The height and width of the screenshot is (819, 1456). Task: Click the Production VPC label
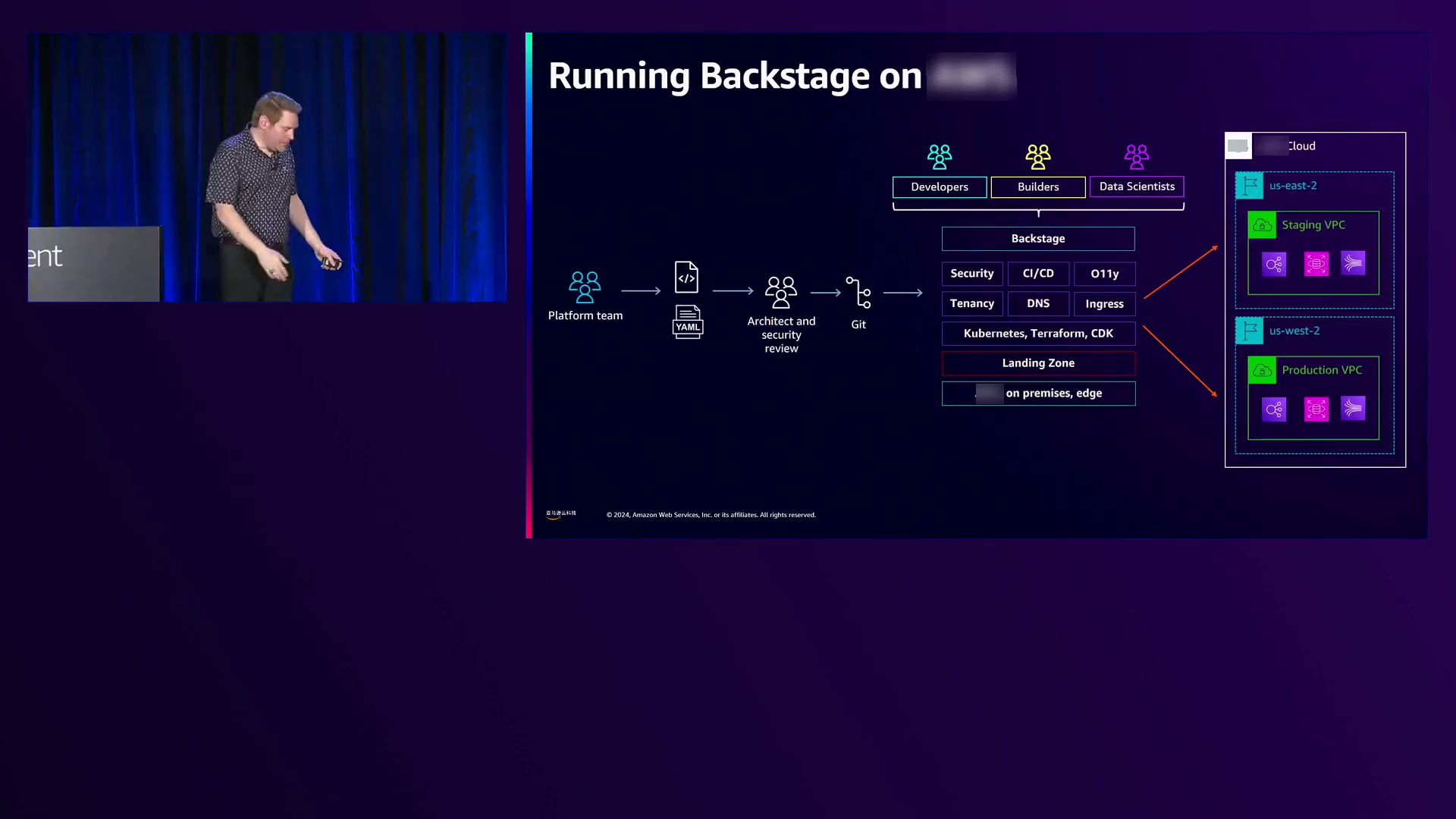[x=1322, y=370]
